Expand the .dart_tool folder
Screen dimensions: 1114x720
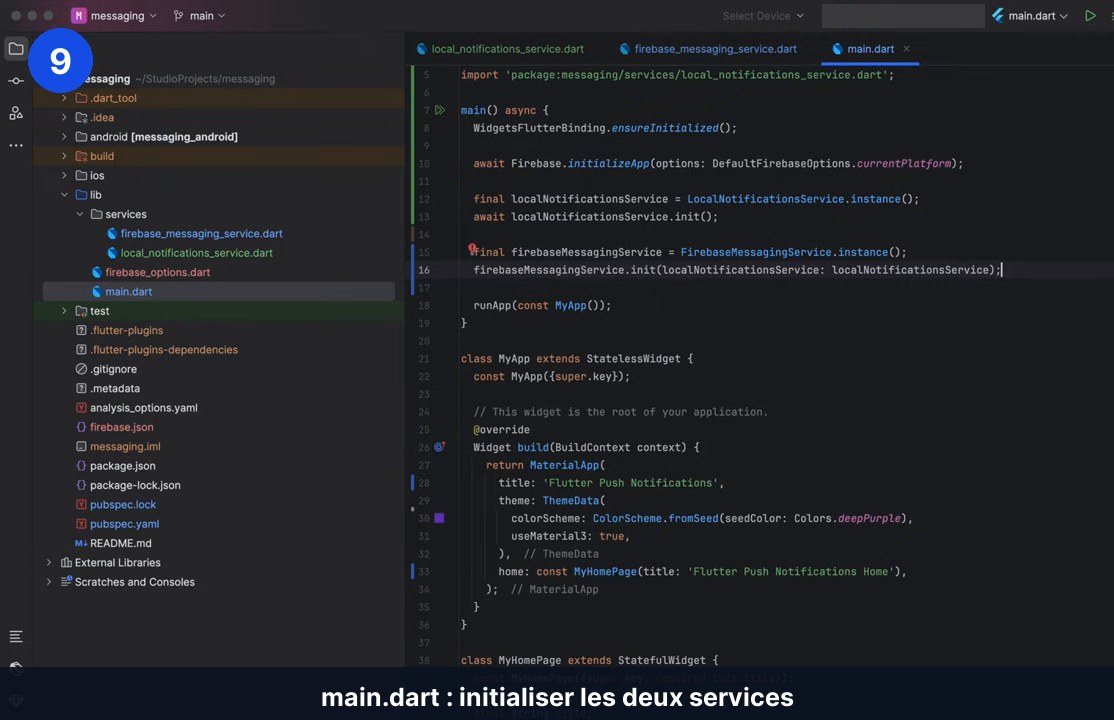[x=64, y=98]
